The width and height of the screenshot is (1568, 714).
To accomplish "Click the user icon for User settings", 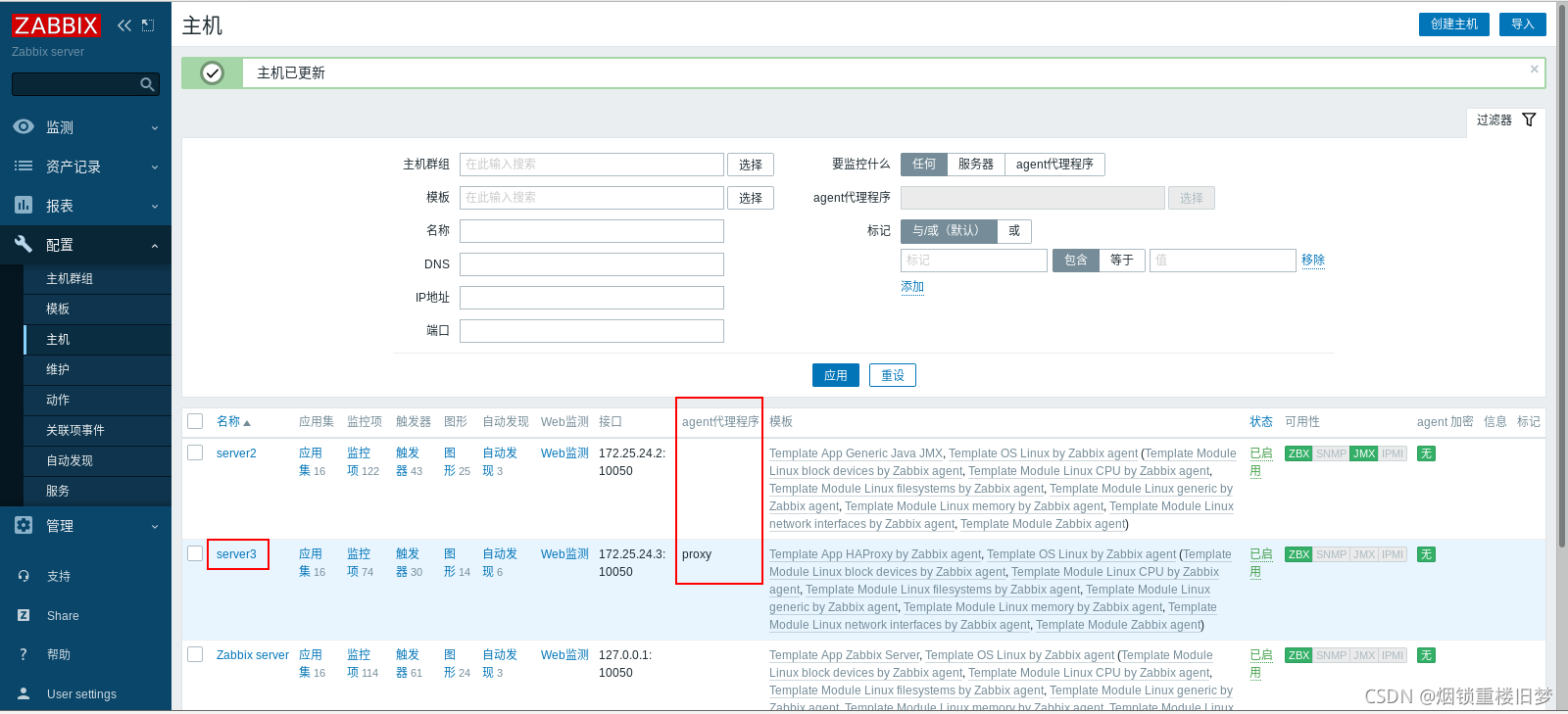I will 24,693.
